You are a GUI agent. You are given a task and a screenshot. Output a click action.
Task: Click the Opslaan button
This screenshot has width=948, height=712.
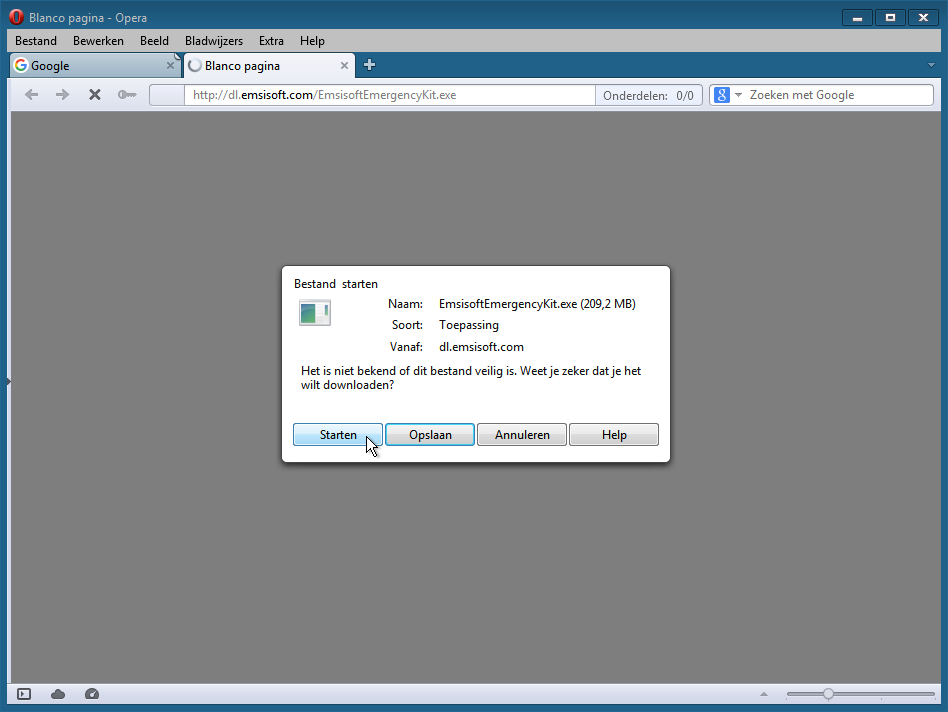430,435
